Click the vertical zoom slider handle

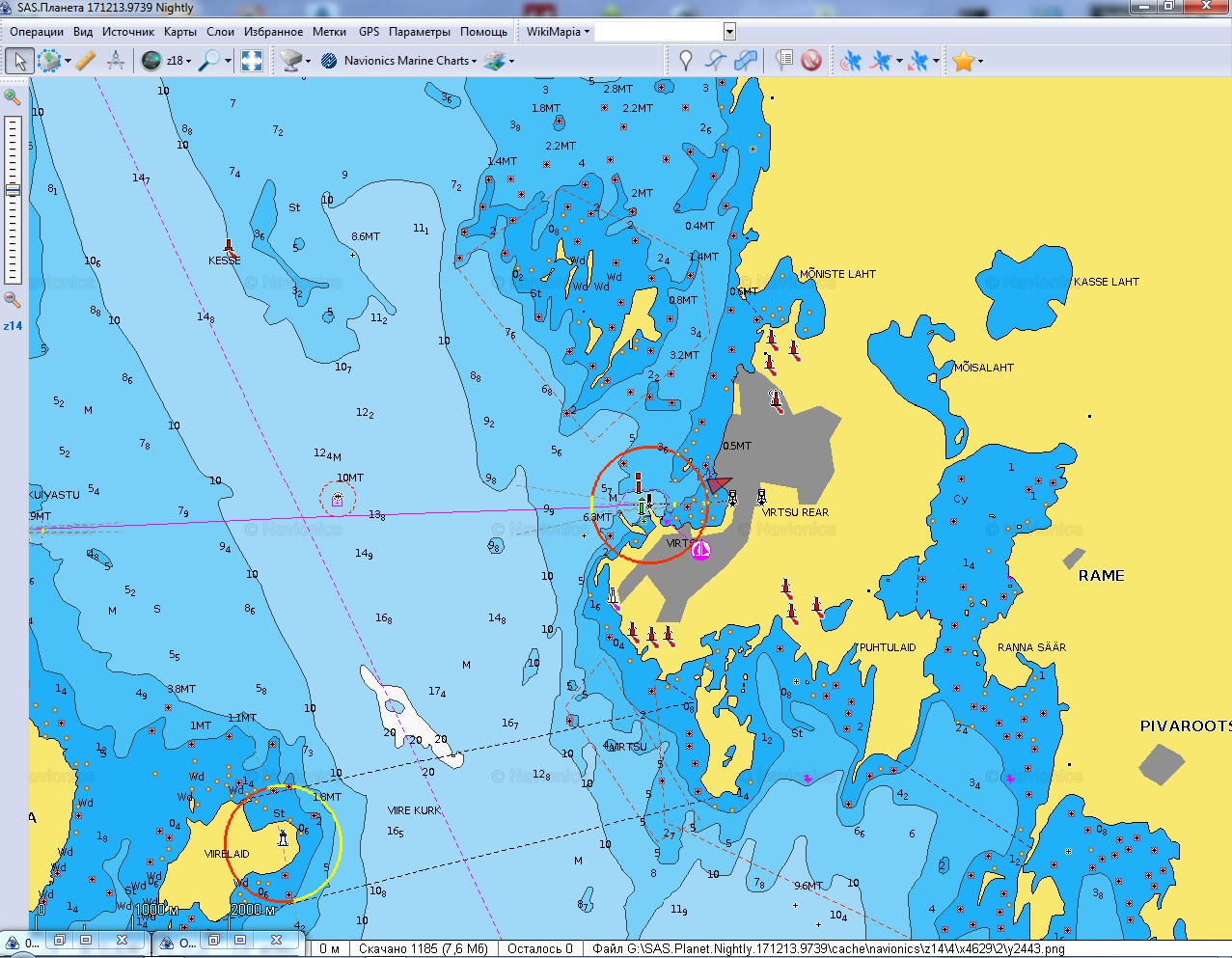13,190
